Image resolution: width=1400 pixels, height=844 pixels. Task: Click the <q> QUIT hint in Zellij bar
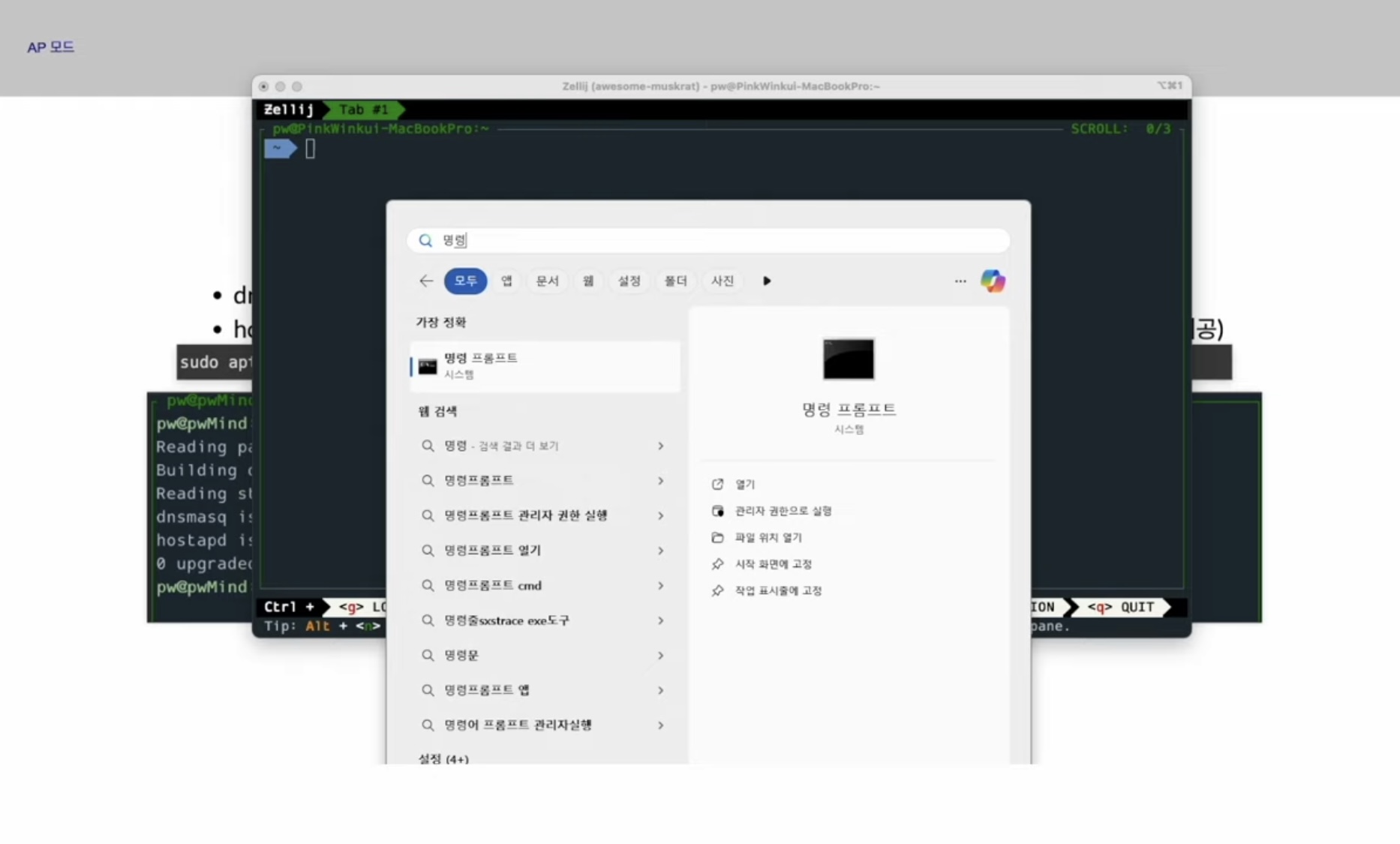[1121, 607]
